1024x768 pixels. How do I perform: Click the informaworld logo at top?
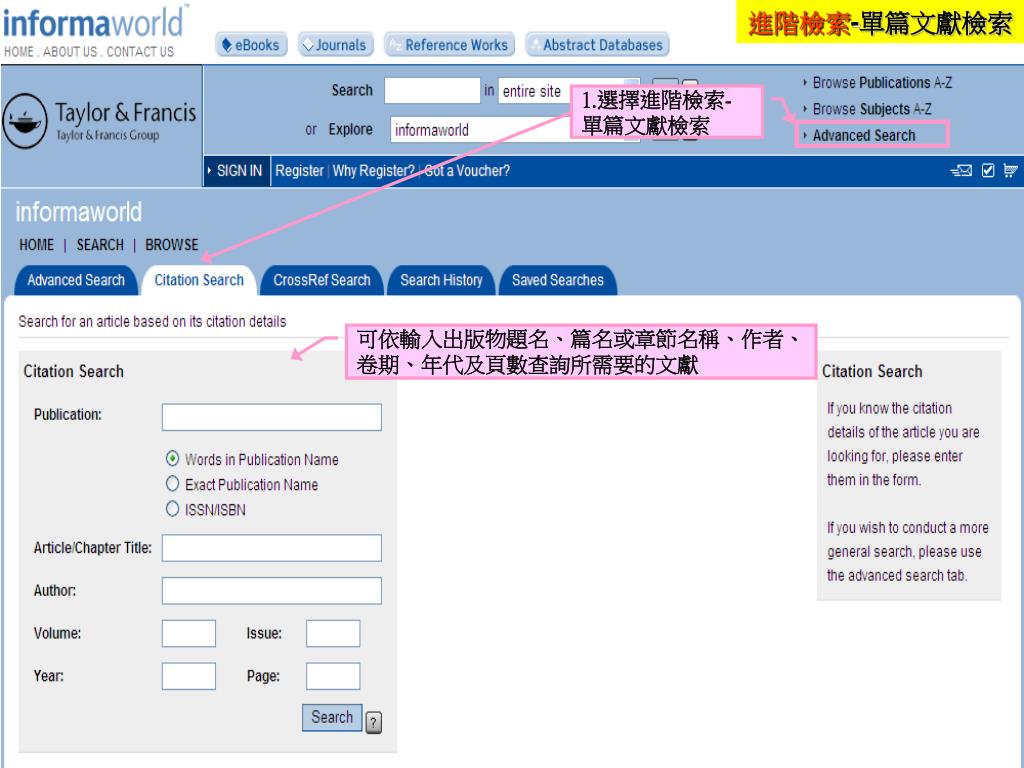94,22
